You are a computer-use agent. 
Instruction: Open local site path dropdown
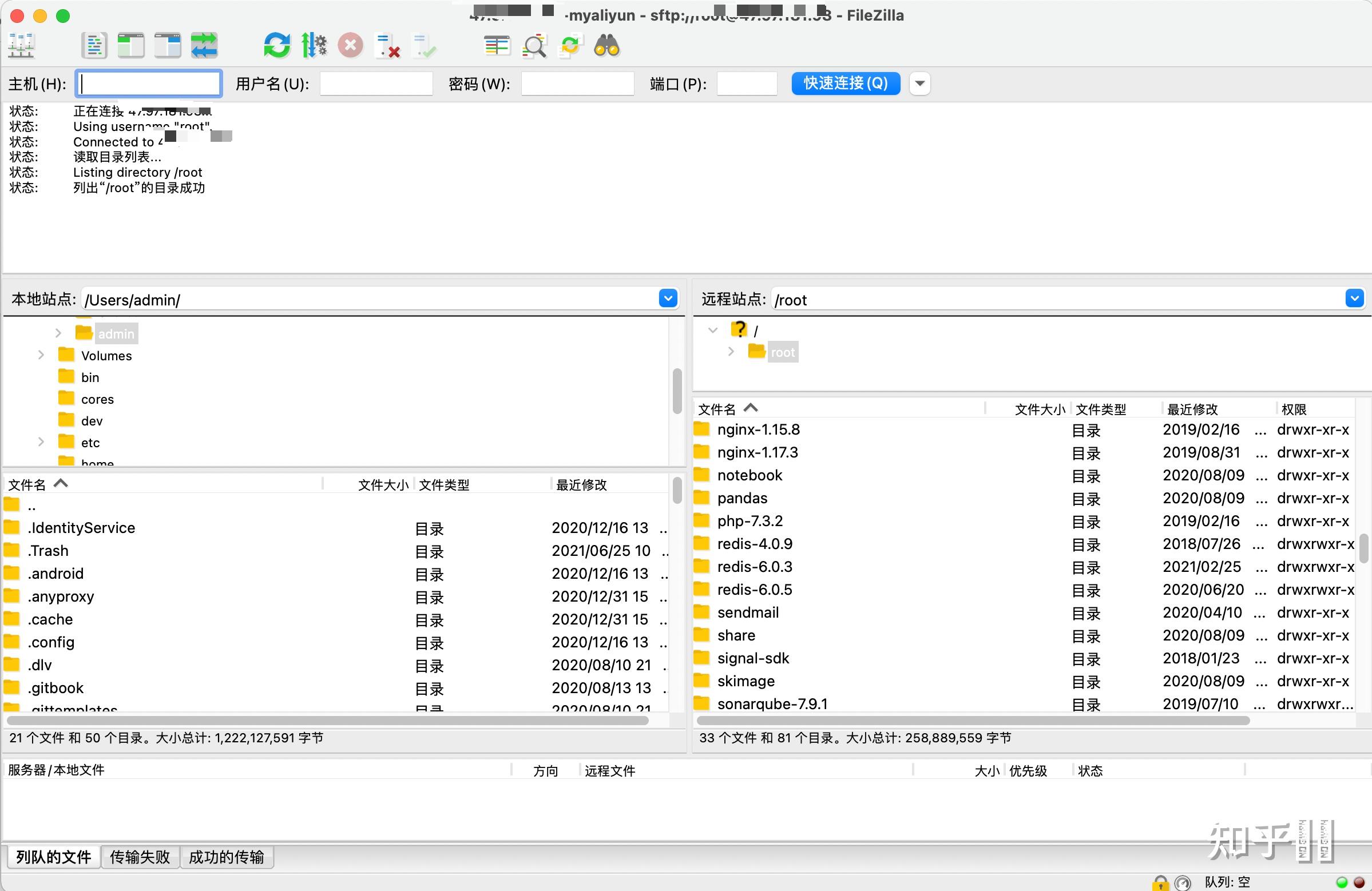[668, 299]
